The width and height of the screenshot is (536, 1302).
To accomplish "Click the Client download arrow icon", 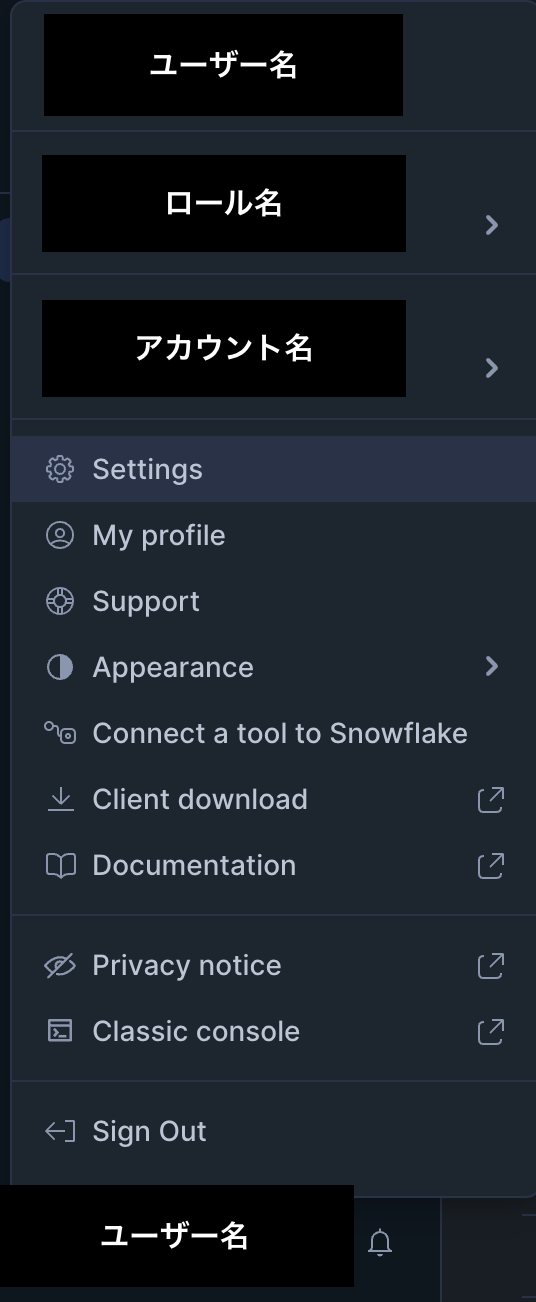I will pyautogui.click(x=60, y=799).
